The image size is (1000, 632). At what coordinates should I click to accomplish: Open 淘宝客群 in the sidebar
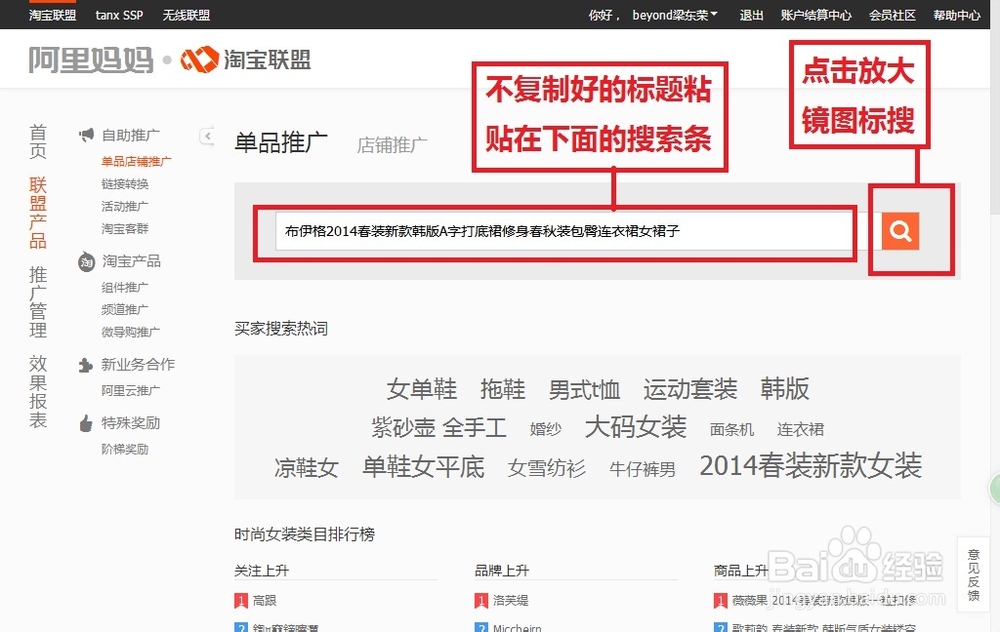click(x=125, y=228)
